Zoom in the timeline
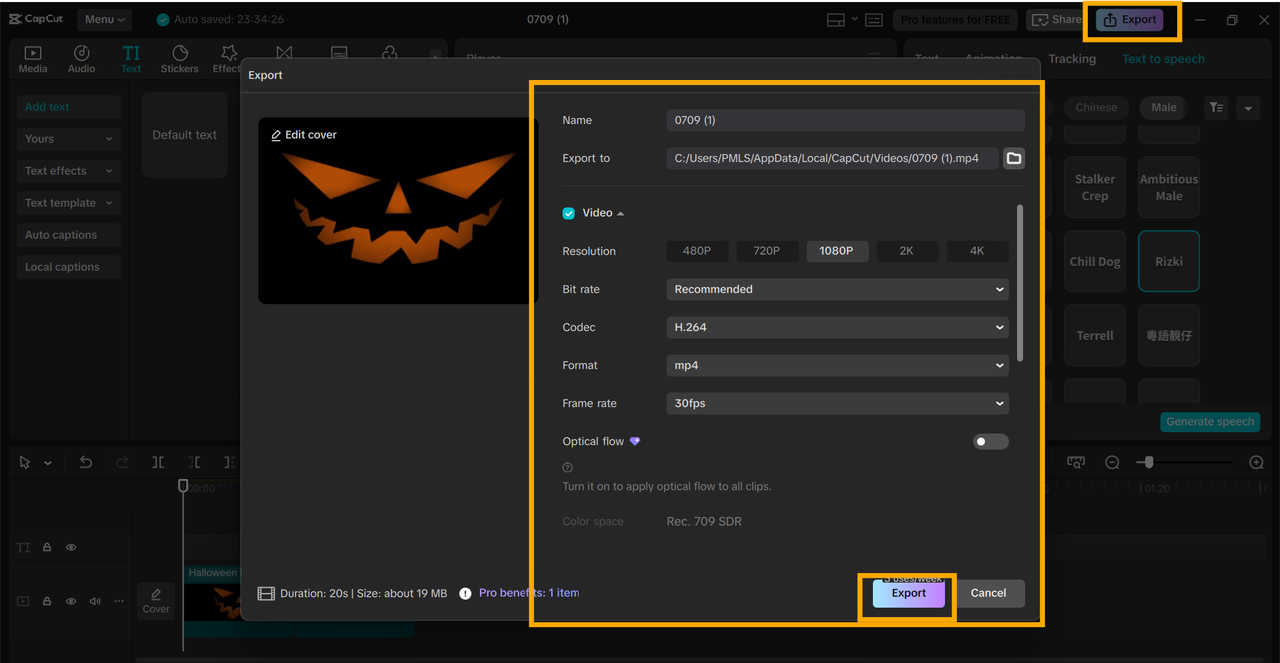 click(x=1257, y=462)
